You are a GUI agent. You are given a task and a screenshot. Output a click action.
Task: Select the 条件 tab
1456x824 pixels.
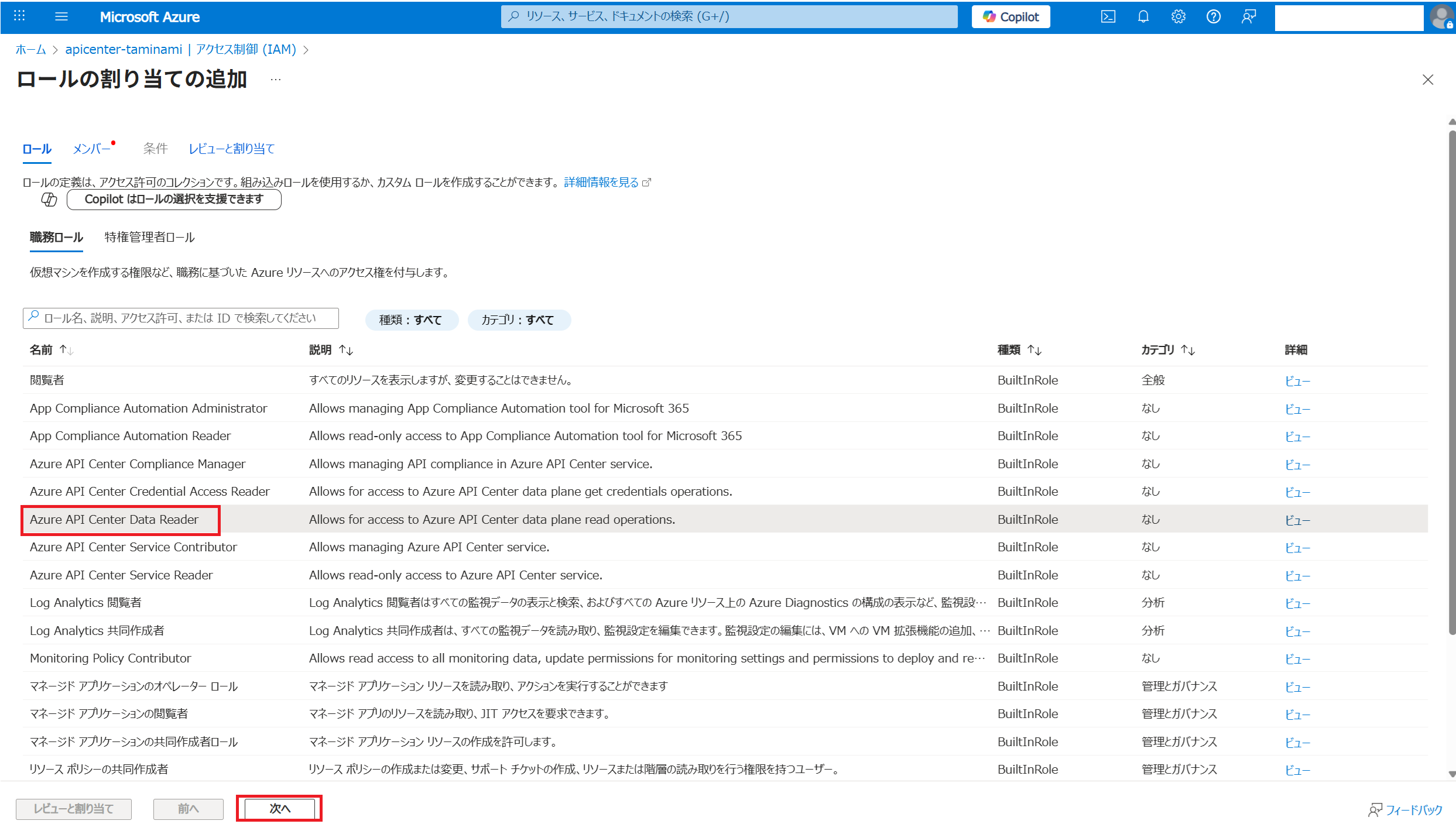click(155, 149)
